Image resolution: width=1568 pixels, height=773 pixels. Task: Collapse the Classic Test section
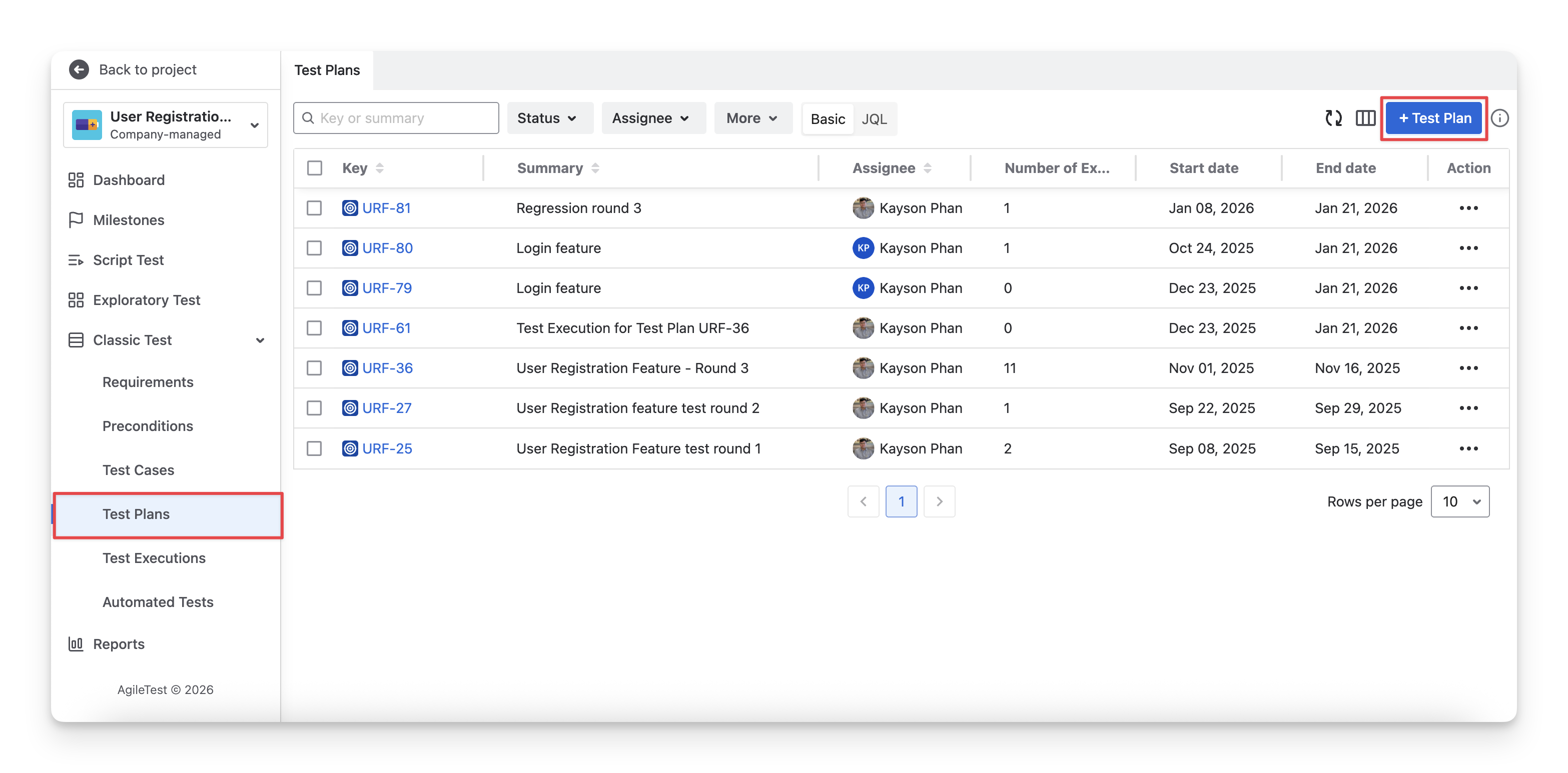(260, 340)
